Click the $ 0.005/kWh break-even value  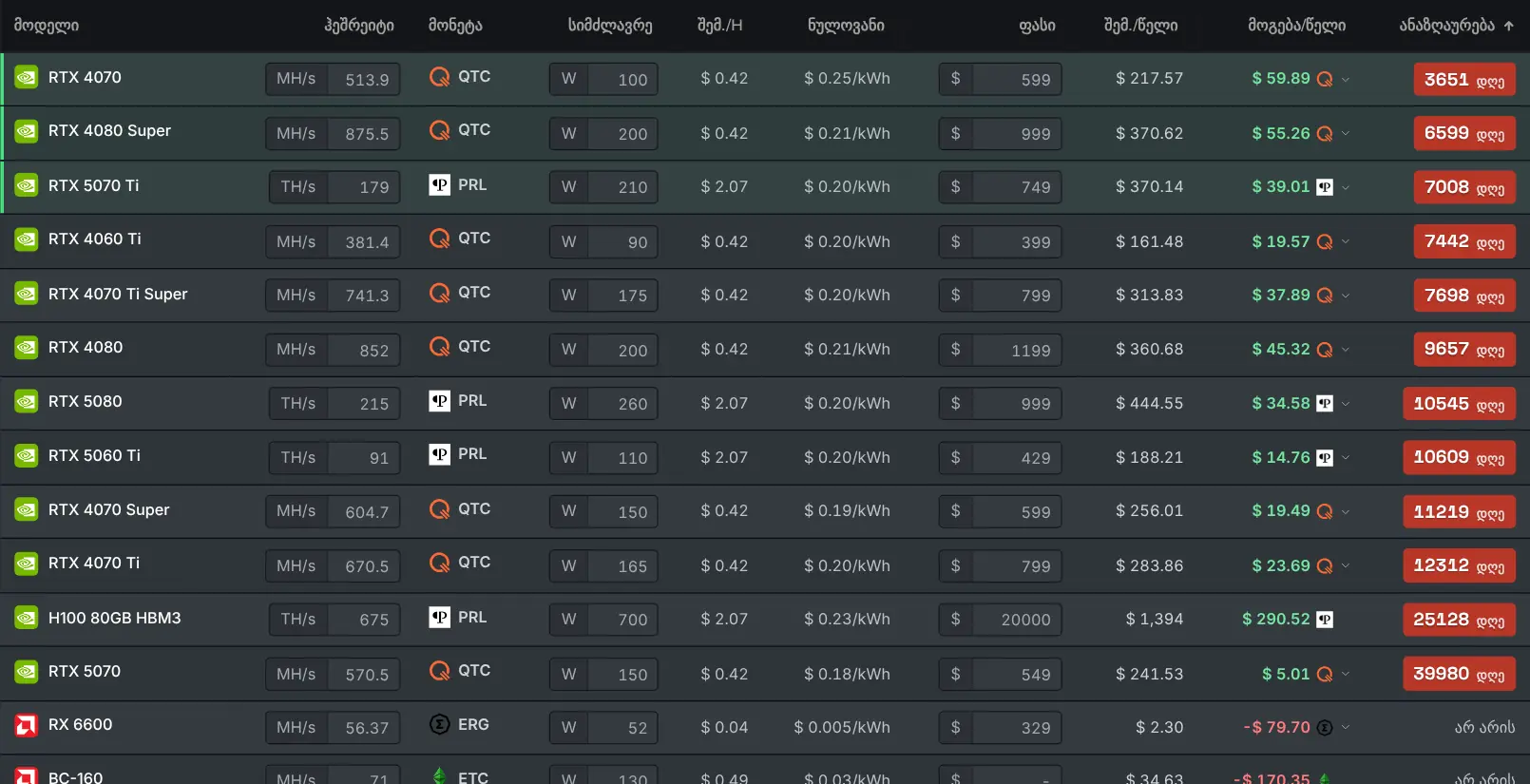click(842, 728)
